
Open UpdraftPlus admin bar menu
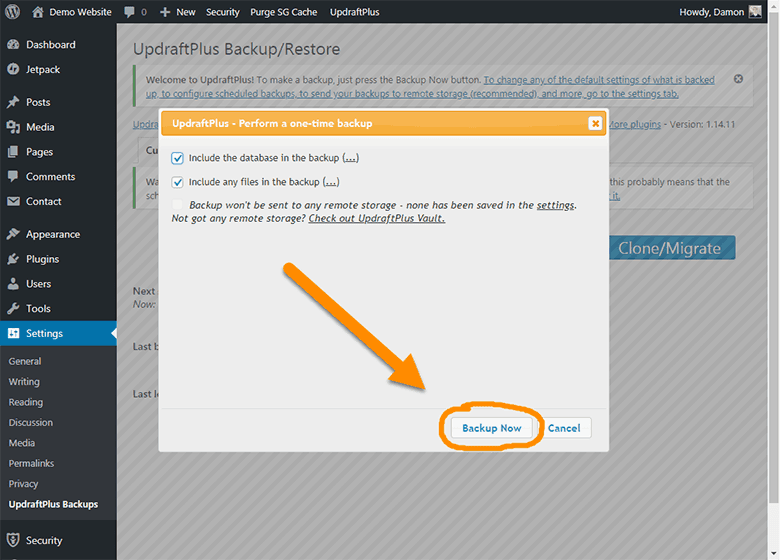pyautogui.click(x=355, y=12)
